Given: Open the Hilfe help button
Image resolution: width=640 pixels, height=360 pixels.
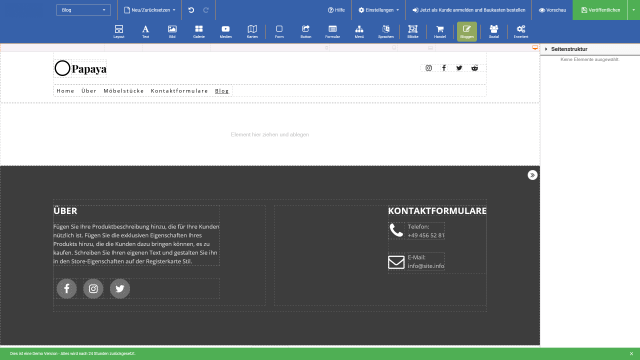Looking at the screenshot, I should click(x=336, y=10).
